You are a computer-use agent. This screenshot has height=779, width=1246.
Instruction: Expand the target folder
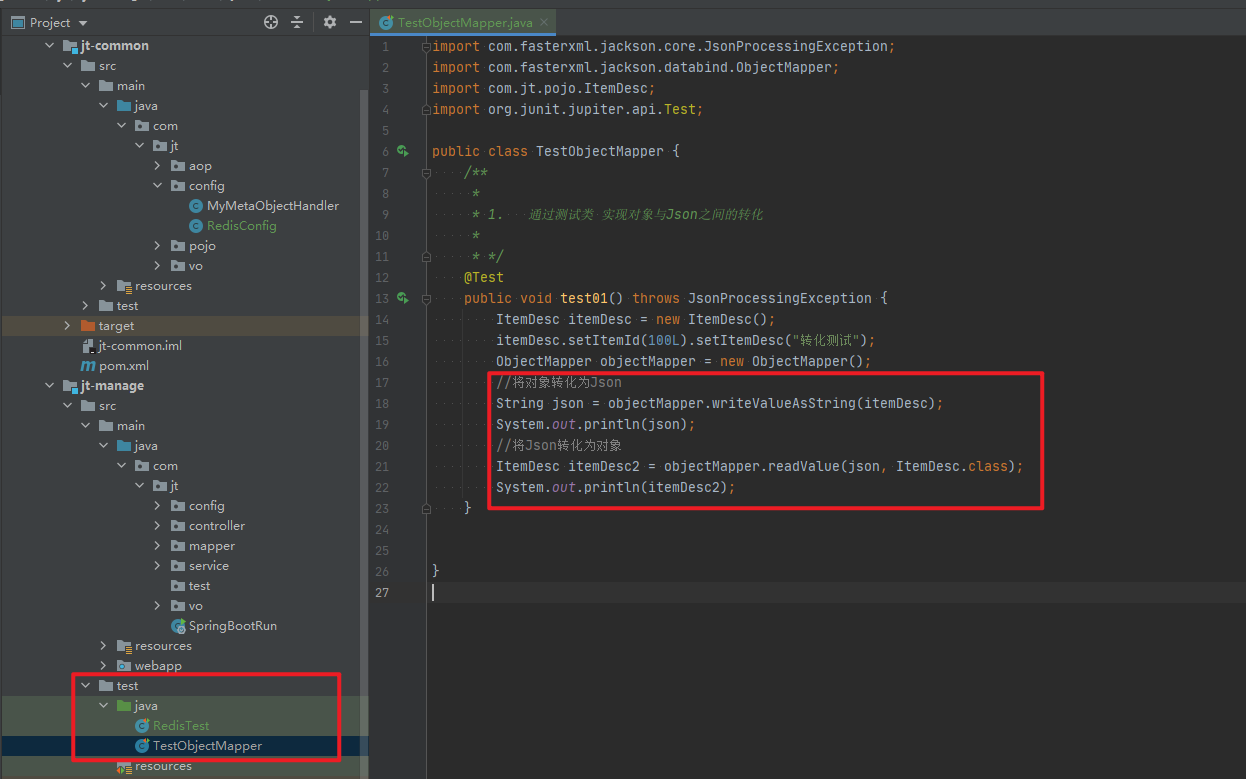pos(67,326)
